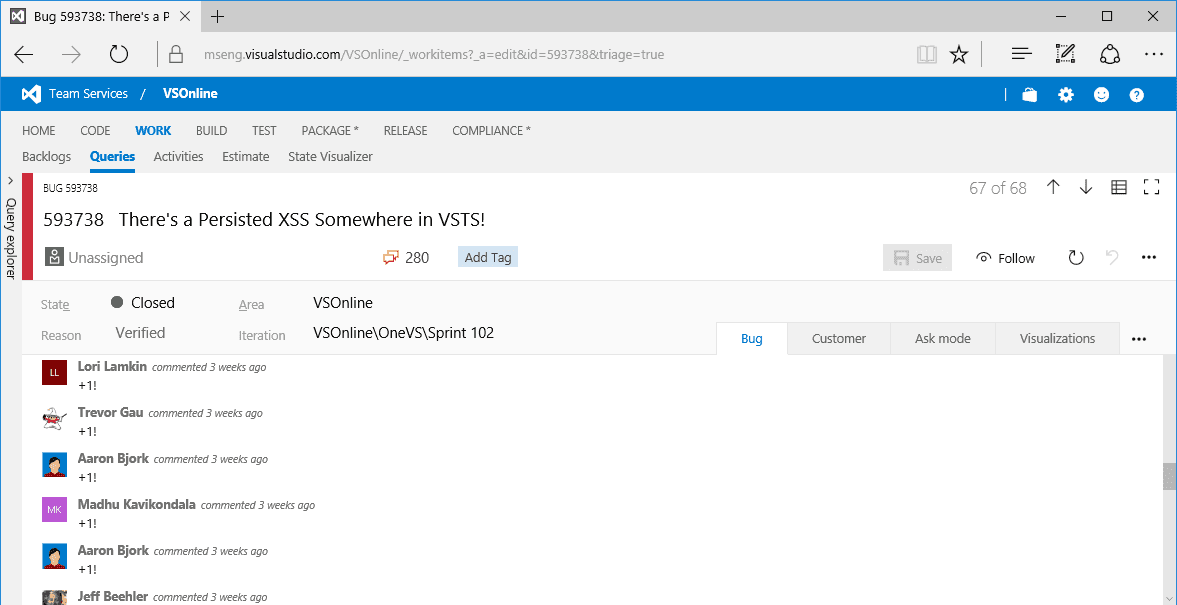The image size is (1177, 605).
Task: Open the COMPLIANCE hub
Action: pyautogui.click(x=492, y=131)
